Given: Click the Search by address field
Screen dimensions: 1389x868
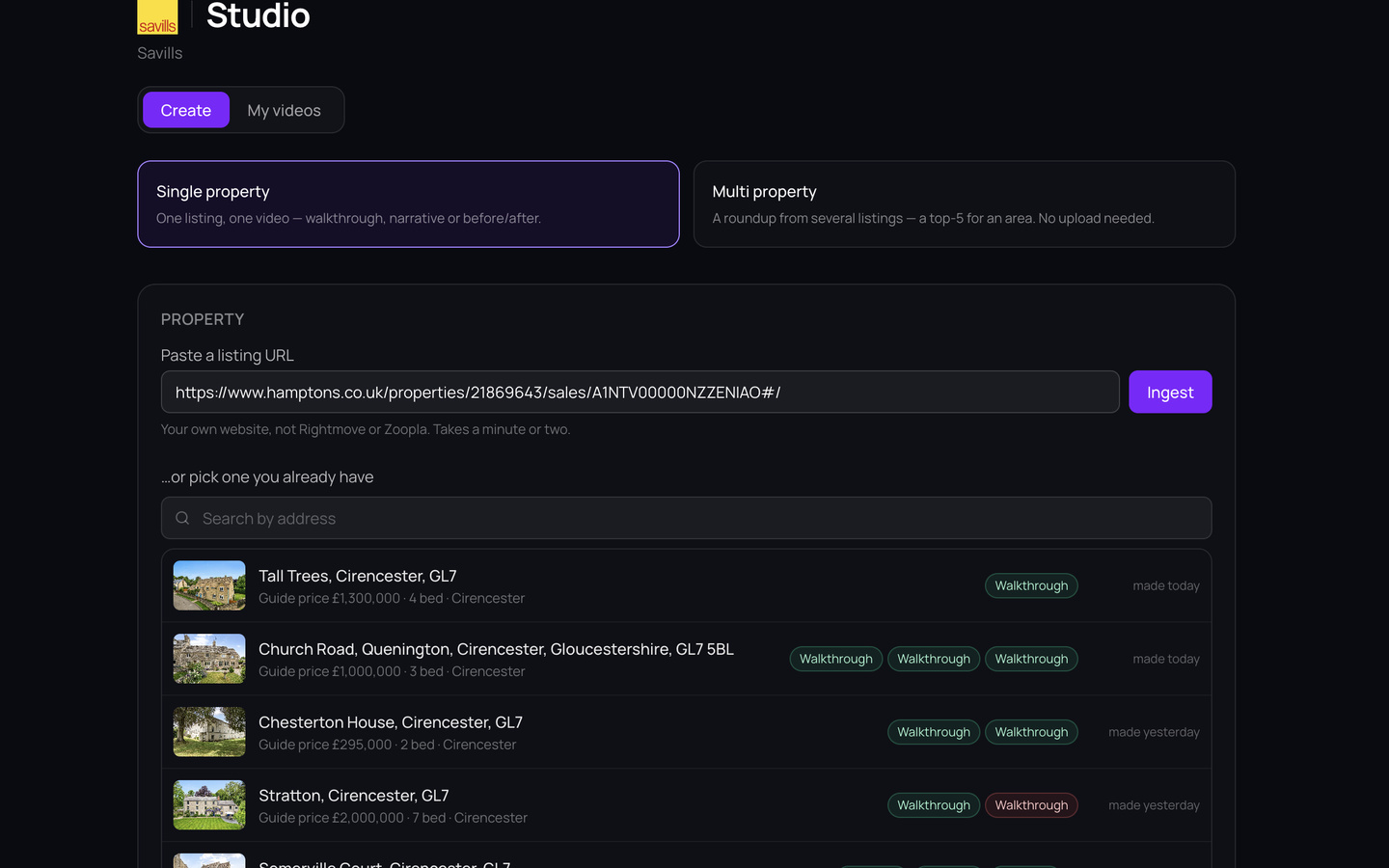Looking at the screenshot, I should [686, 518].
